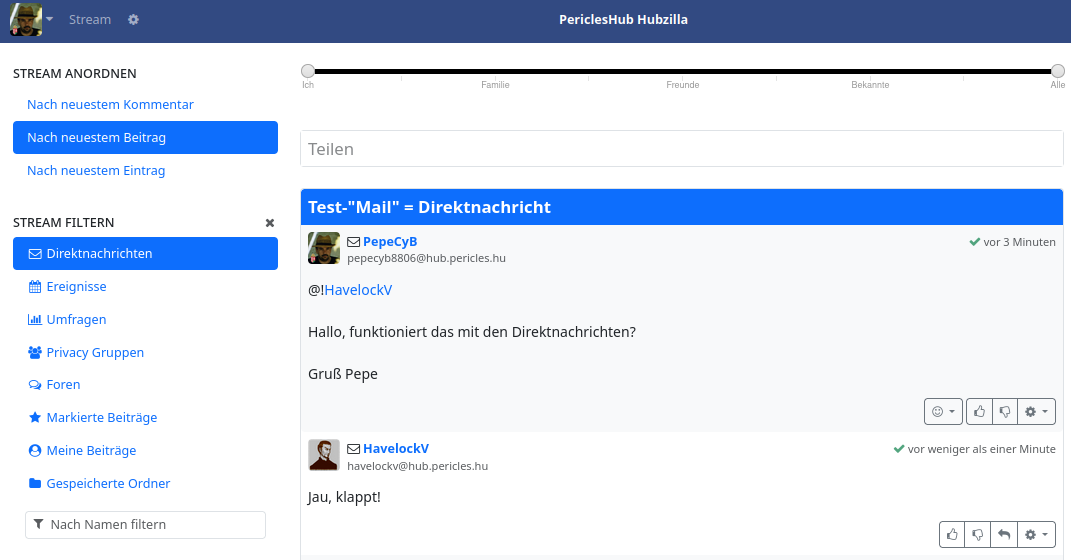This screenshot has width=1071, height=560.
Task: Open emoji reaction dropdown on PepeCyB's post
Action: [x=943, y=411]
